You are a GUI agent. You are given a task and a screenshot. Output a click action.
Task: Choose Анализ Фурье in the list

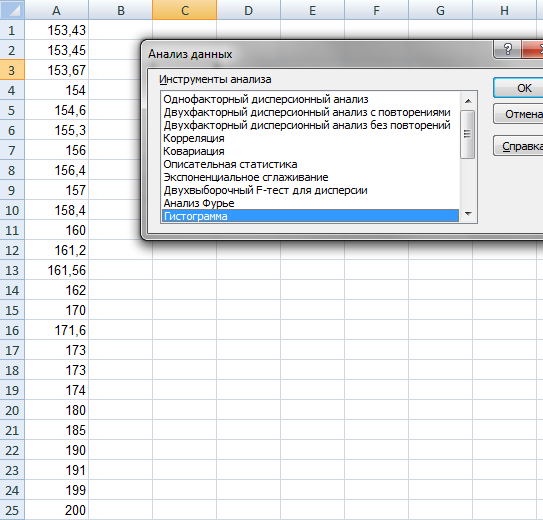tap(199, 203)
